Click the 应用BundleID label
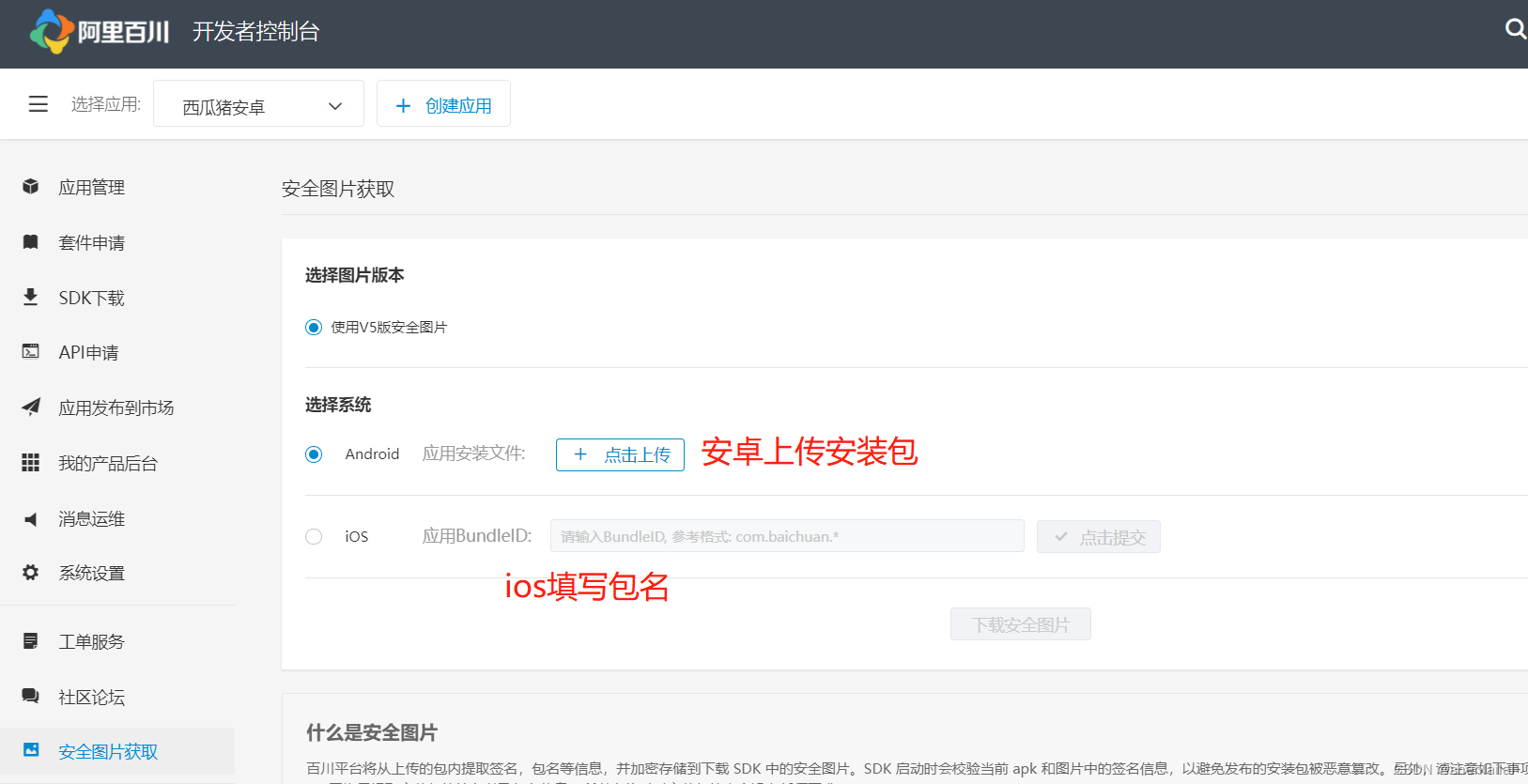Viewport: 1528px width, 784px height. 477,536
